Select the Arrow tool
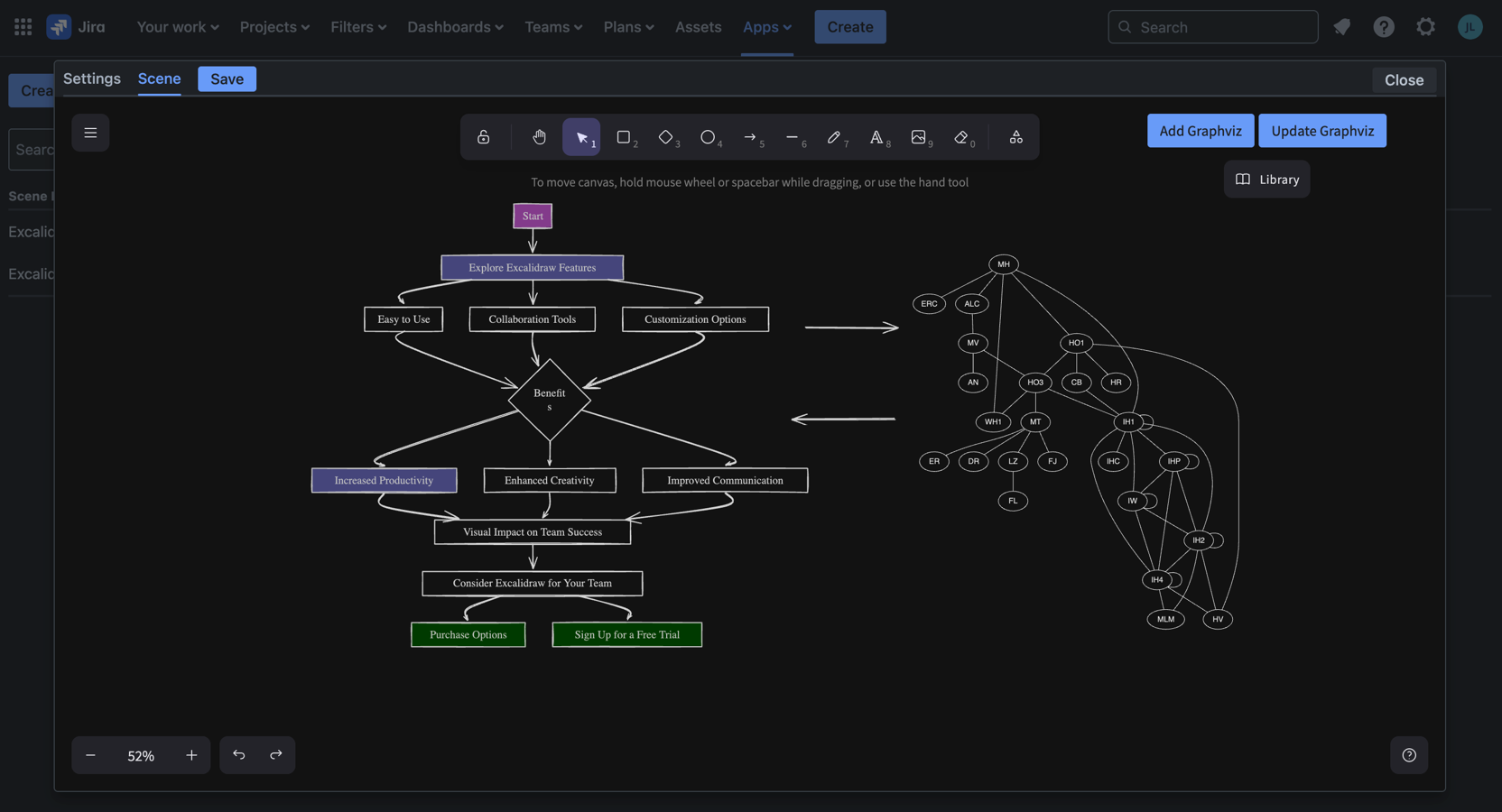The image size is (1502, 812). click(x=750, y=137)
